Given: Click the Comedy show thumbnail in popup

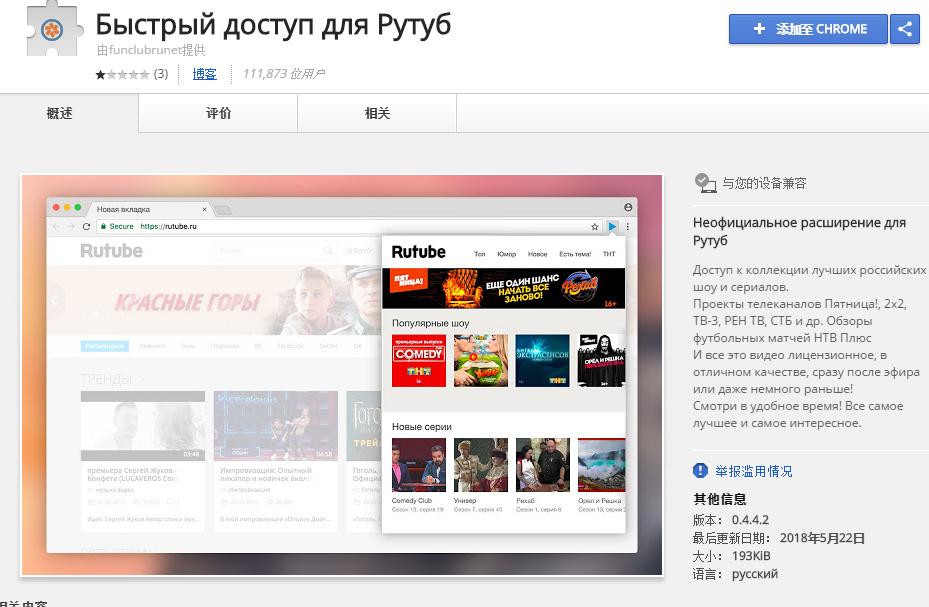Looking at the screenshot, I should [x=418, y=361].
